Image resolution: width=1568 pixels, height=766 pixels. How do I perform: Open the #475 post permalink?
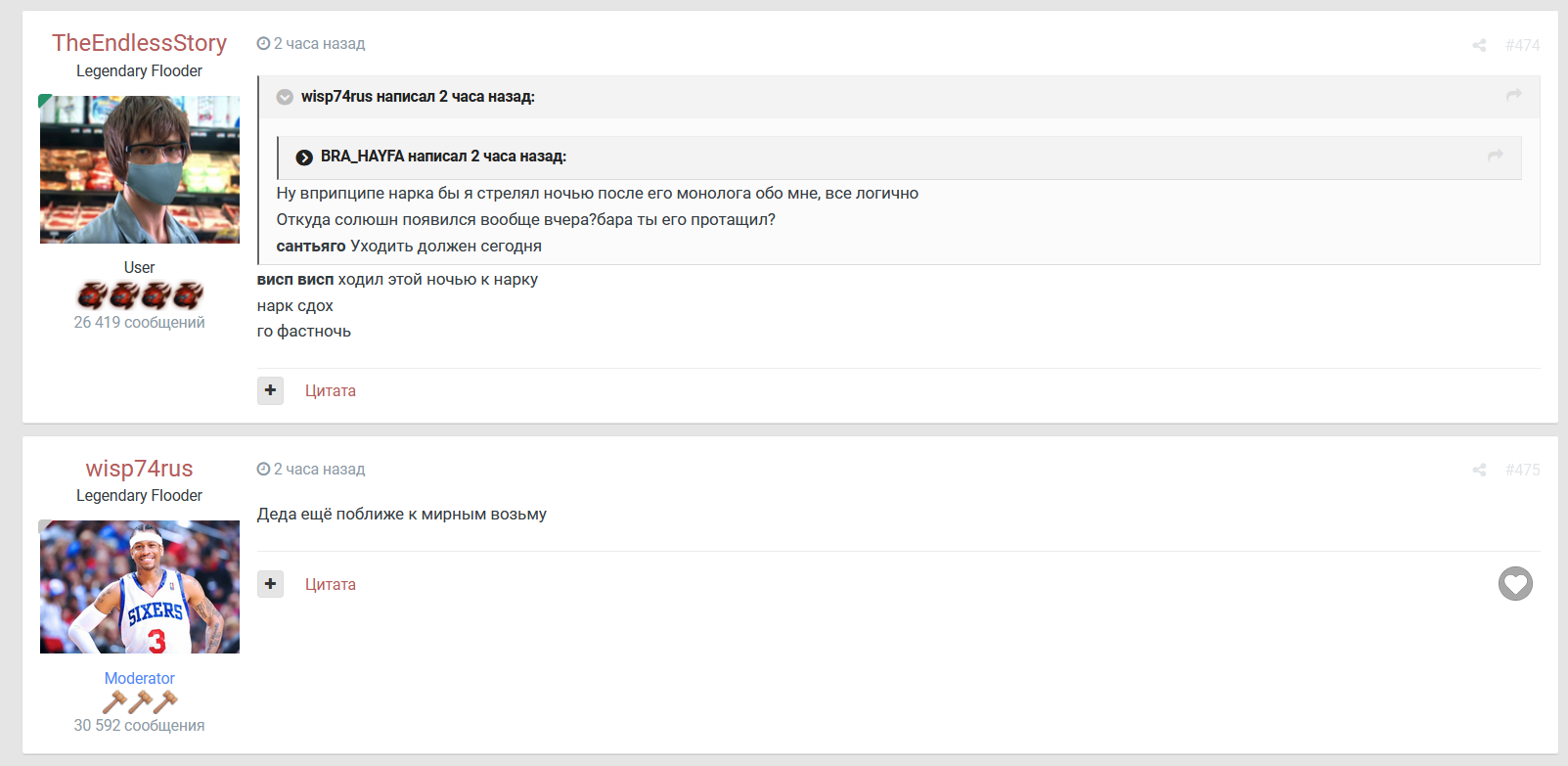(x=1522, y=470)
